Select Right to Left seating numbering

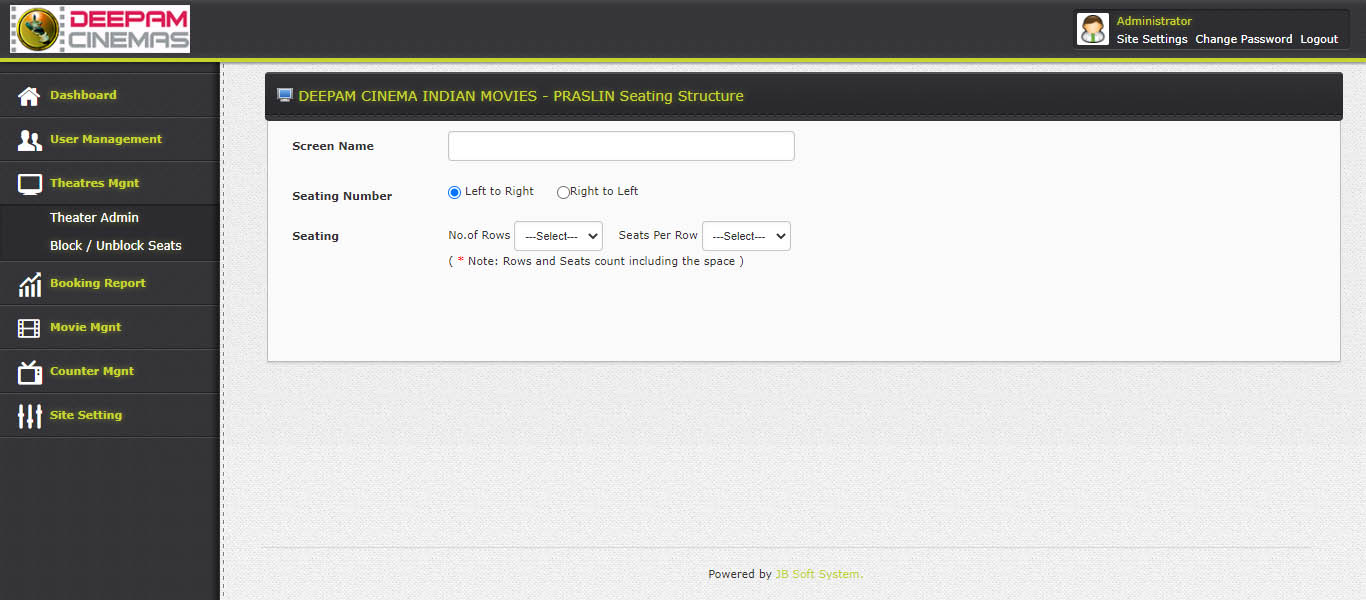tap(563, 192)
